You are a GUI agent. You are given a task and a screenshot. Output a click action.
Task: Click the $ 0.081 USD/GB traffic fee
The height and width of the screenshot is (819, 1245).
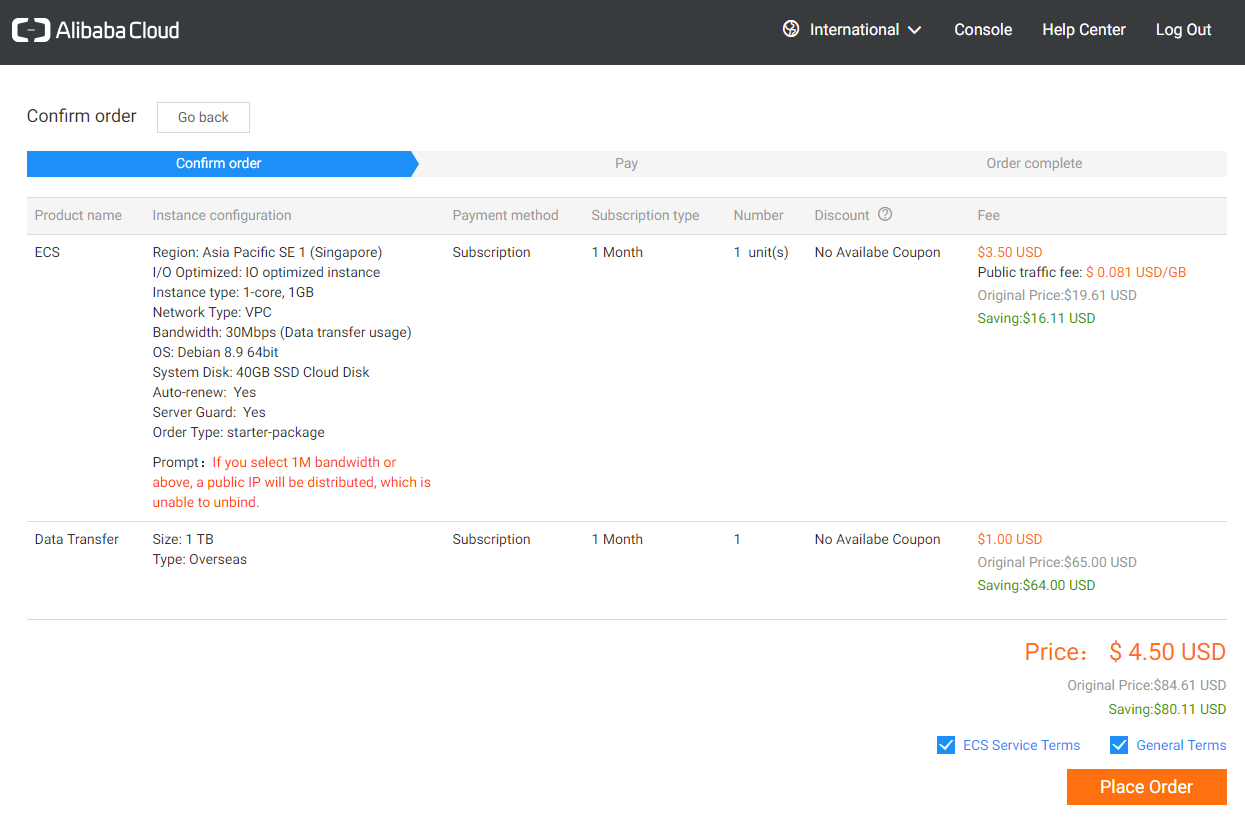(1136, 272)
